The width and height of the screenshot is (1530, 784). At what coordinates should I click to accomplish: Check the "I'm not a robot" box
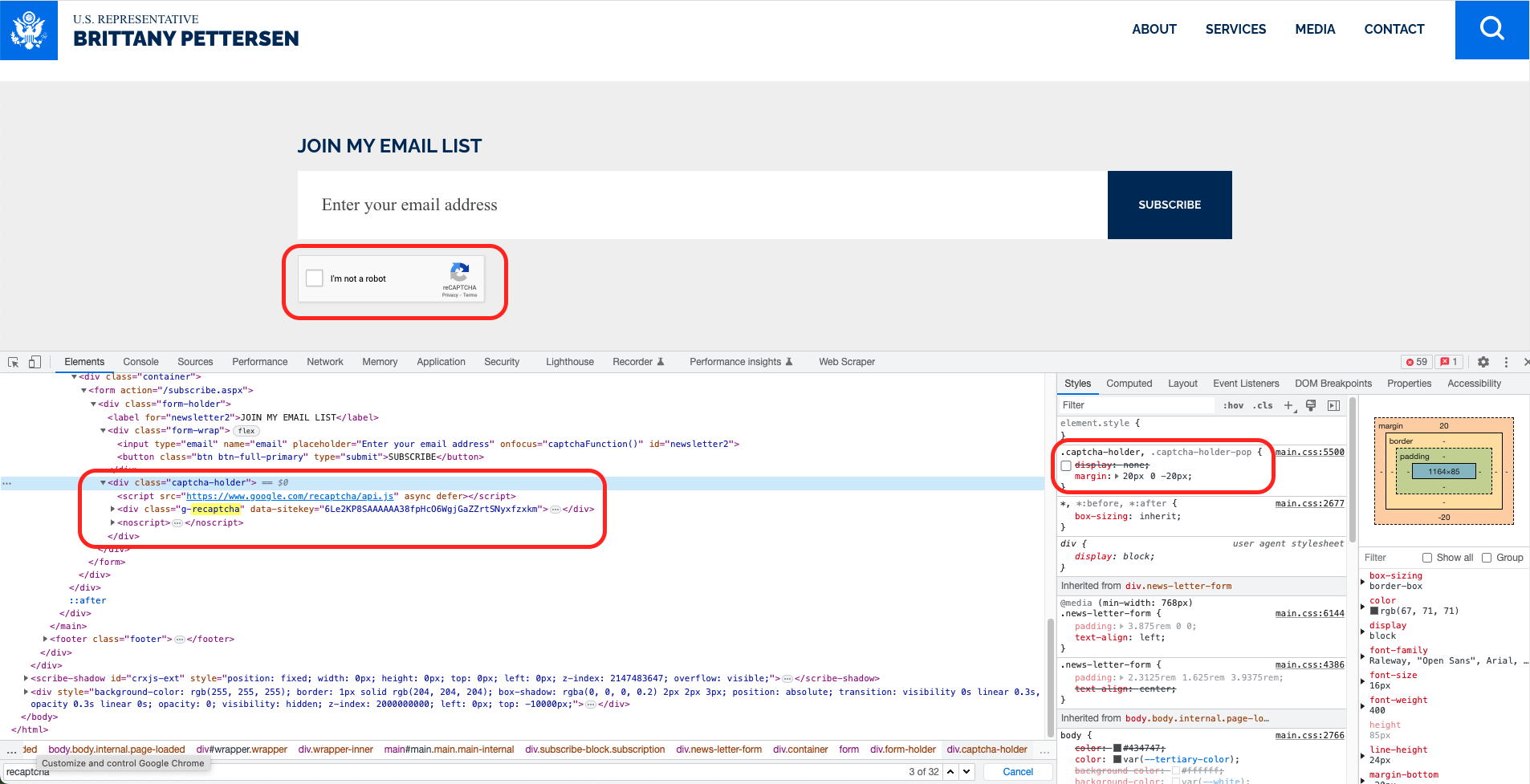(315, 278)
